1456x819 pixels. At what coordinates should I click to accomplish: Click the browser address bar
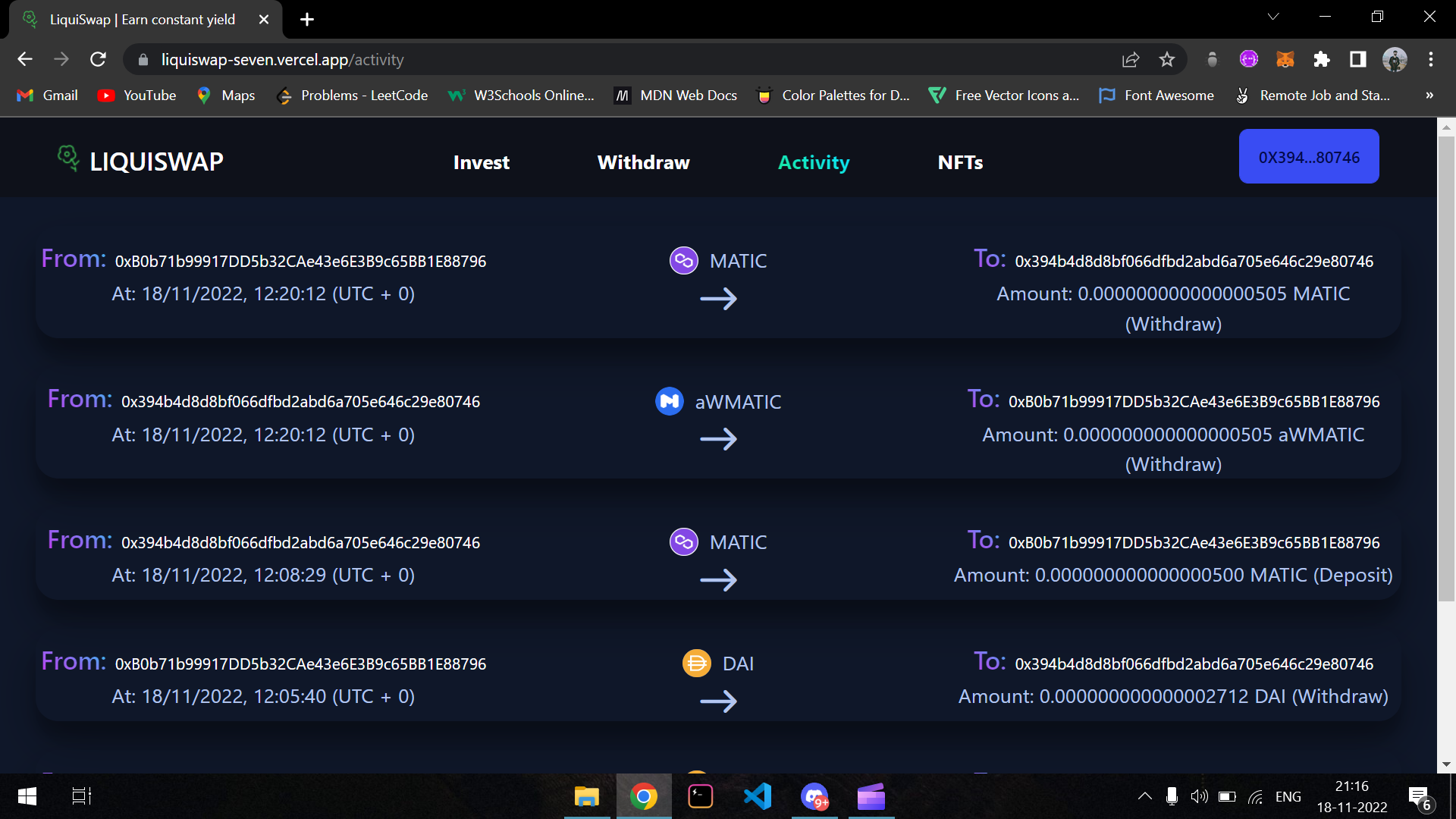(x=607, y=60)
